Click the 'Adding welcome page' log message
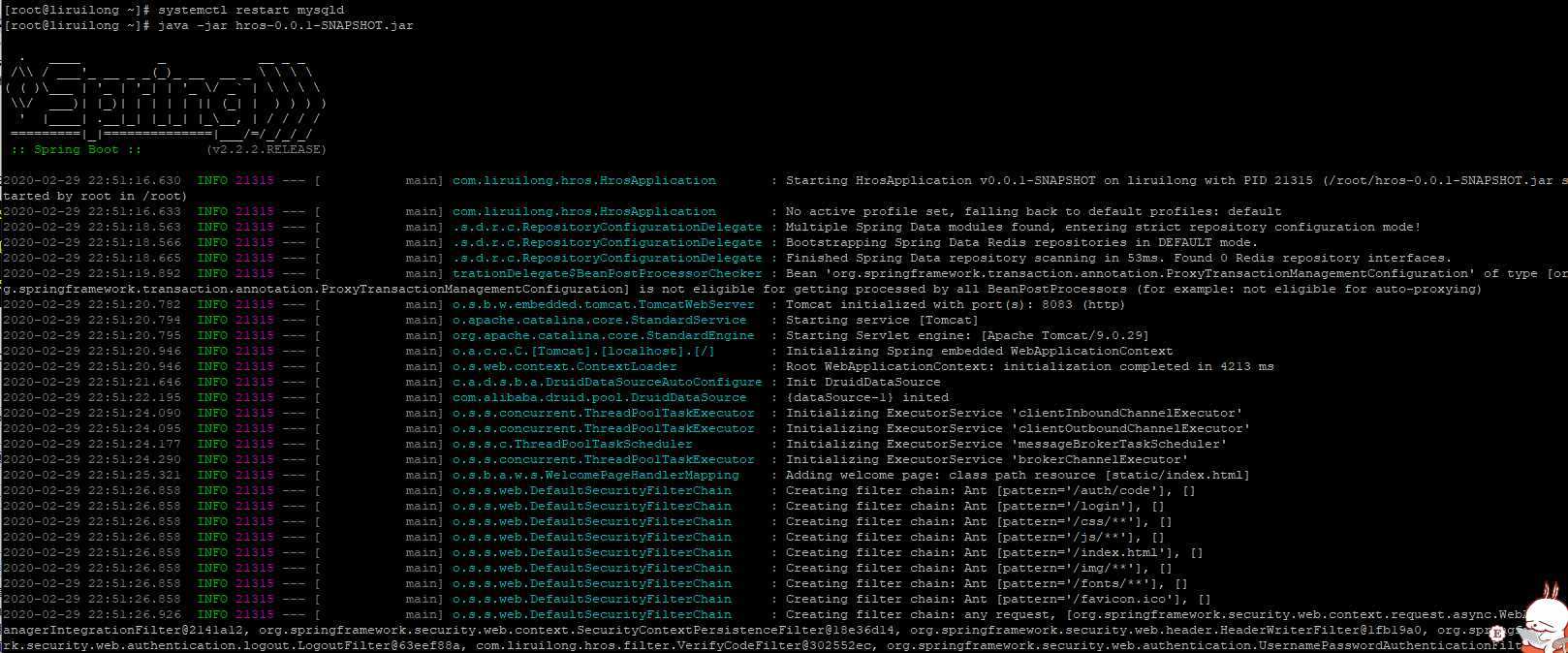 [1018, 475]
